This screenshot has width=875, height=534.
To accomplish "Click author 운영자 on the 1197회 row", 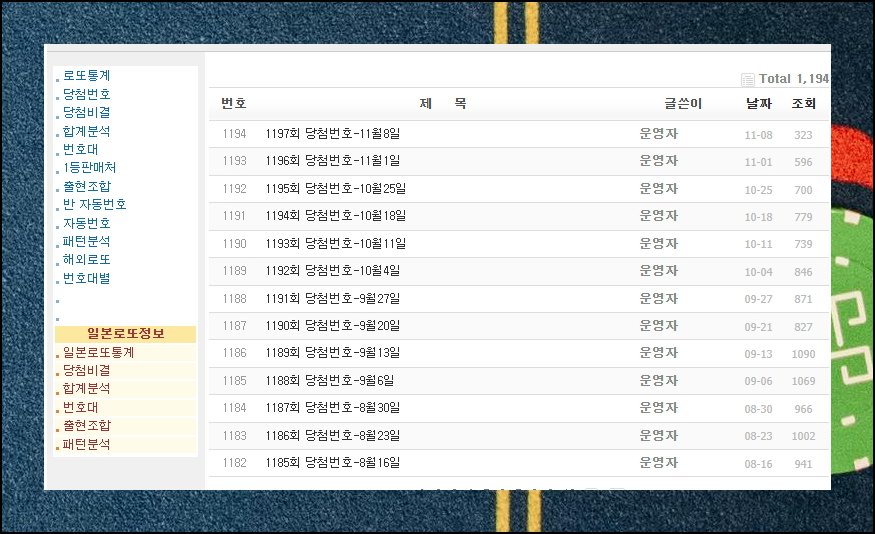I will tap(658, 133).
